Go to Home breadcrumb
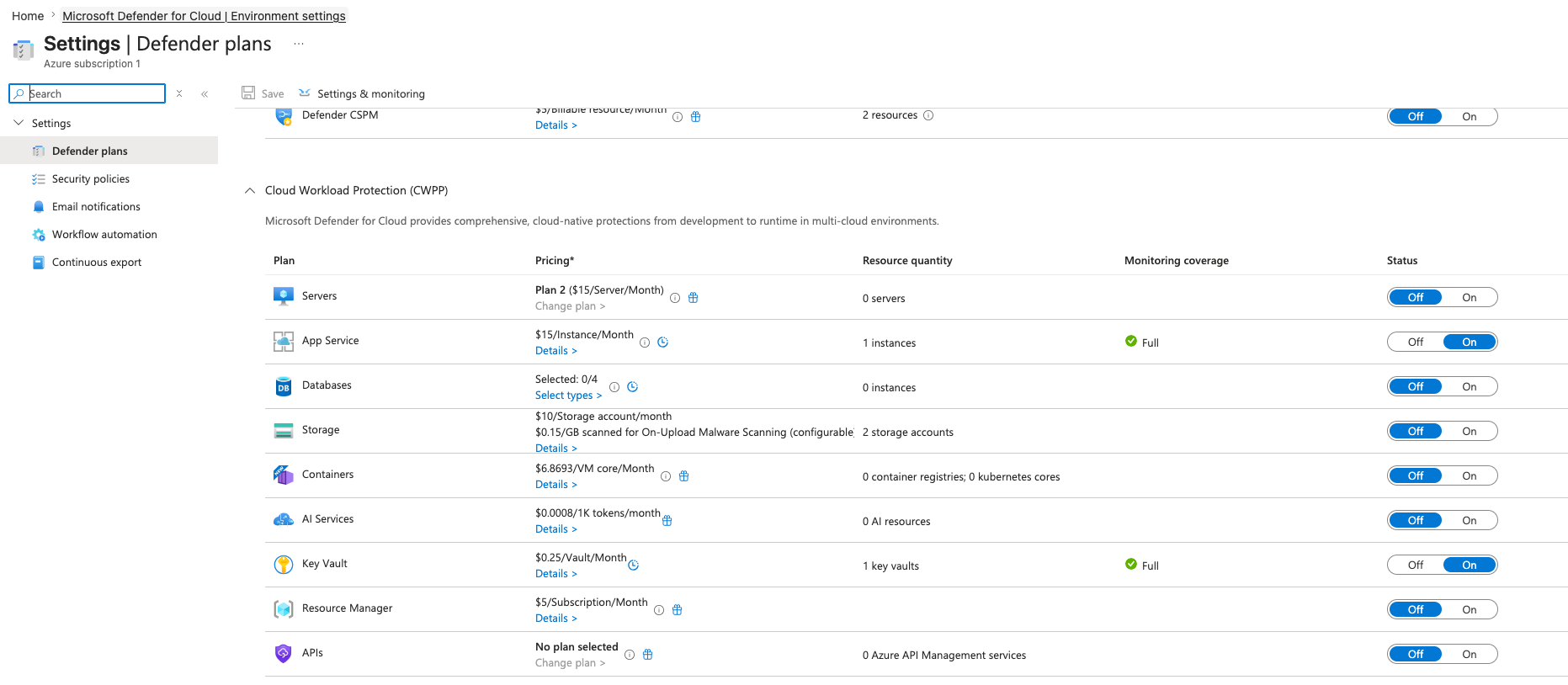Image resolution: width=1568 pixels, height=685 pixels. tap(28, 16)
